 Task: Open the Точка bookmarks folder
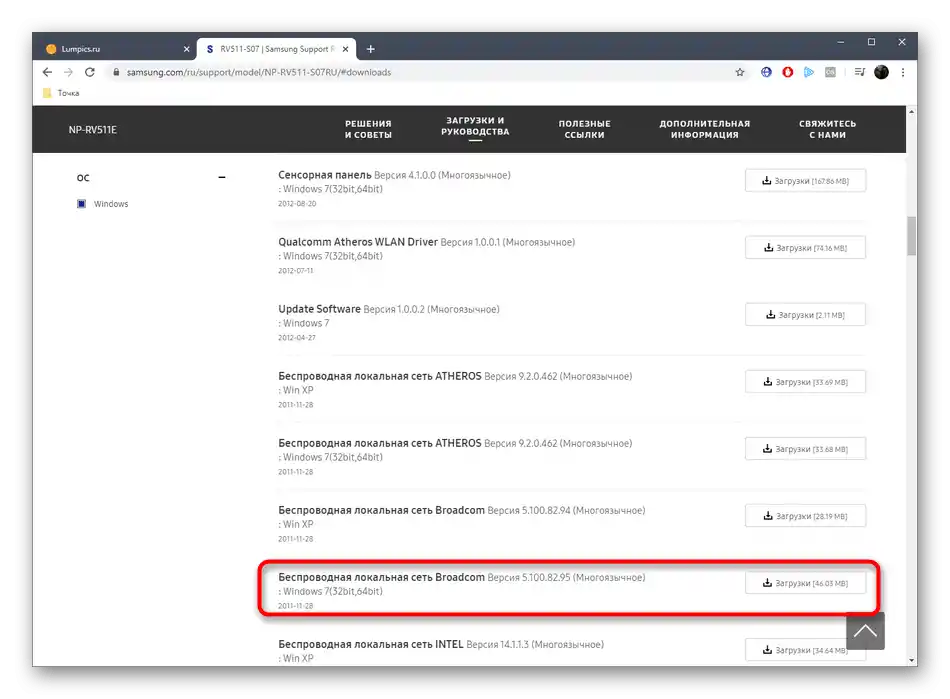pos(61,93)
